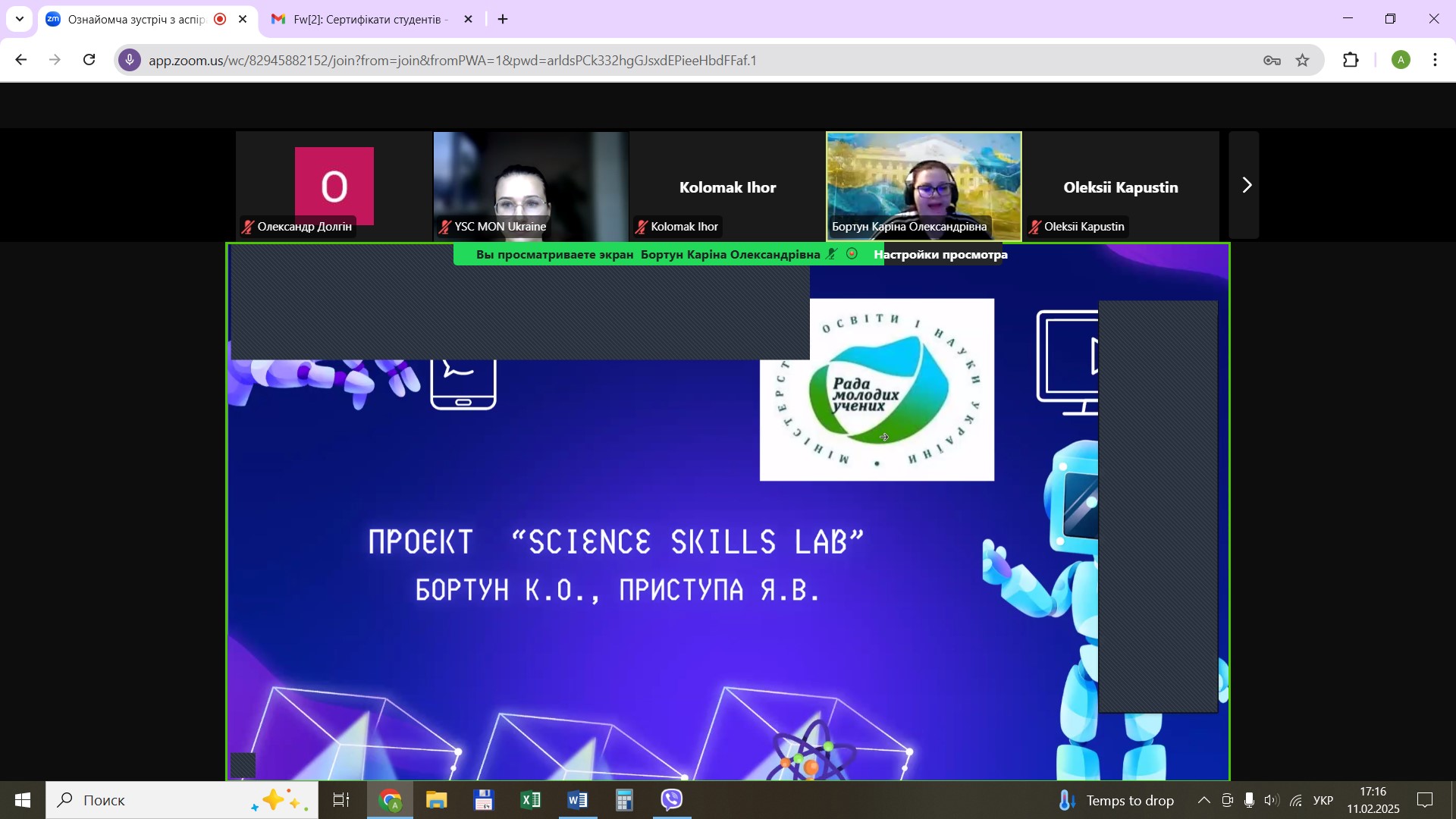Open the Chrome profile avatar 'A'
Screen dimensions: 1456x819
coord(1401,61)
